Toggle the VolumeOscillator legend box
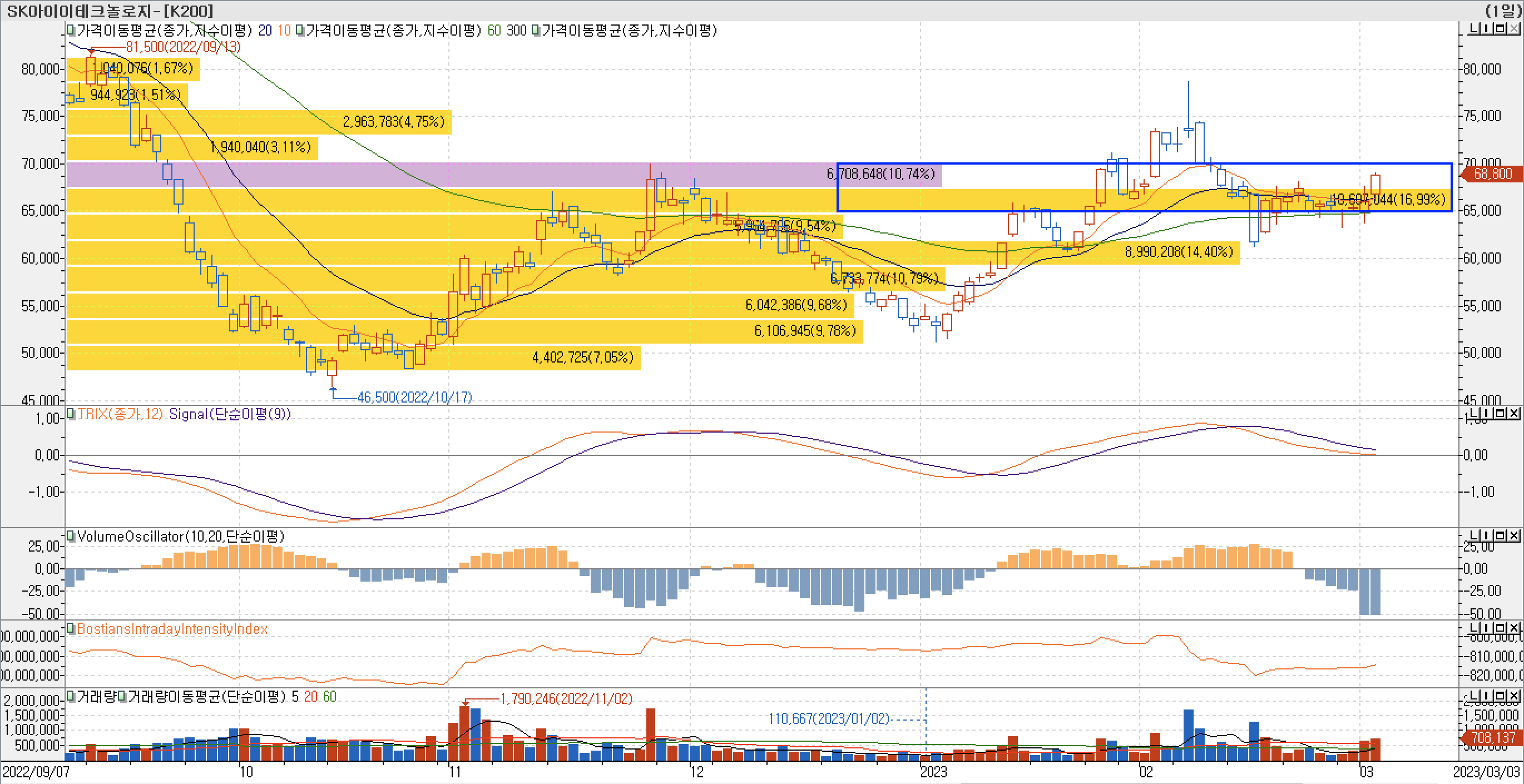The height and width of the screenshot is (784, 1524). [x=71, y=536]
